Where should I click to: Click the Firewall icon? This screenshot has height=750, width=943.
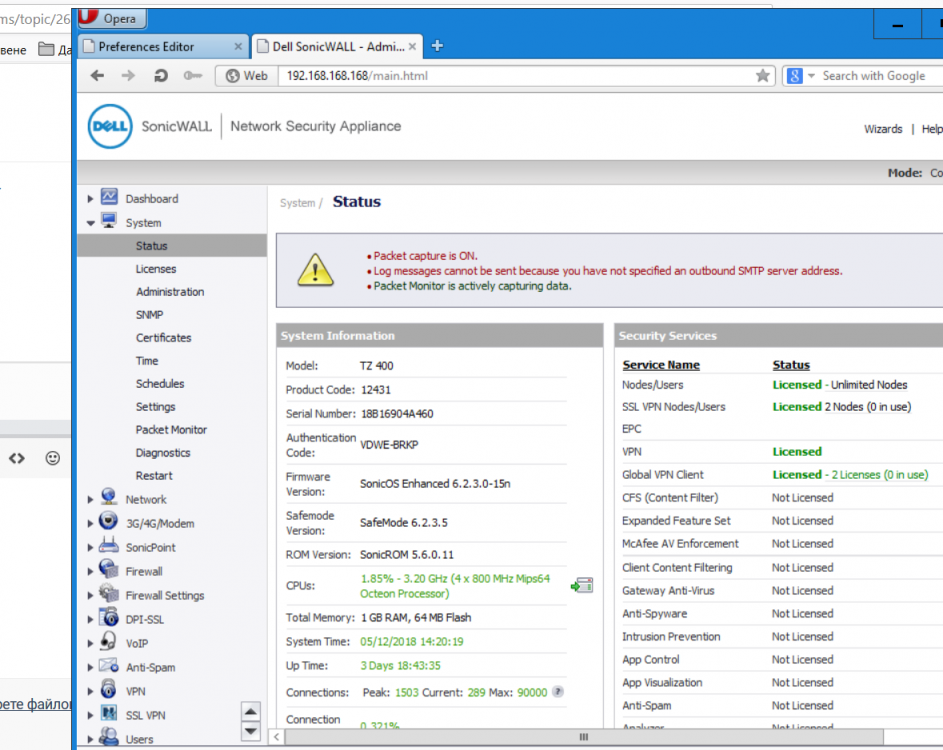(x=109, y=569)
